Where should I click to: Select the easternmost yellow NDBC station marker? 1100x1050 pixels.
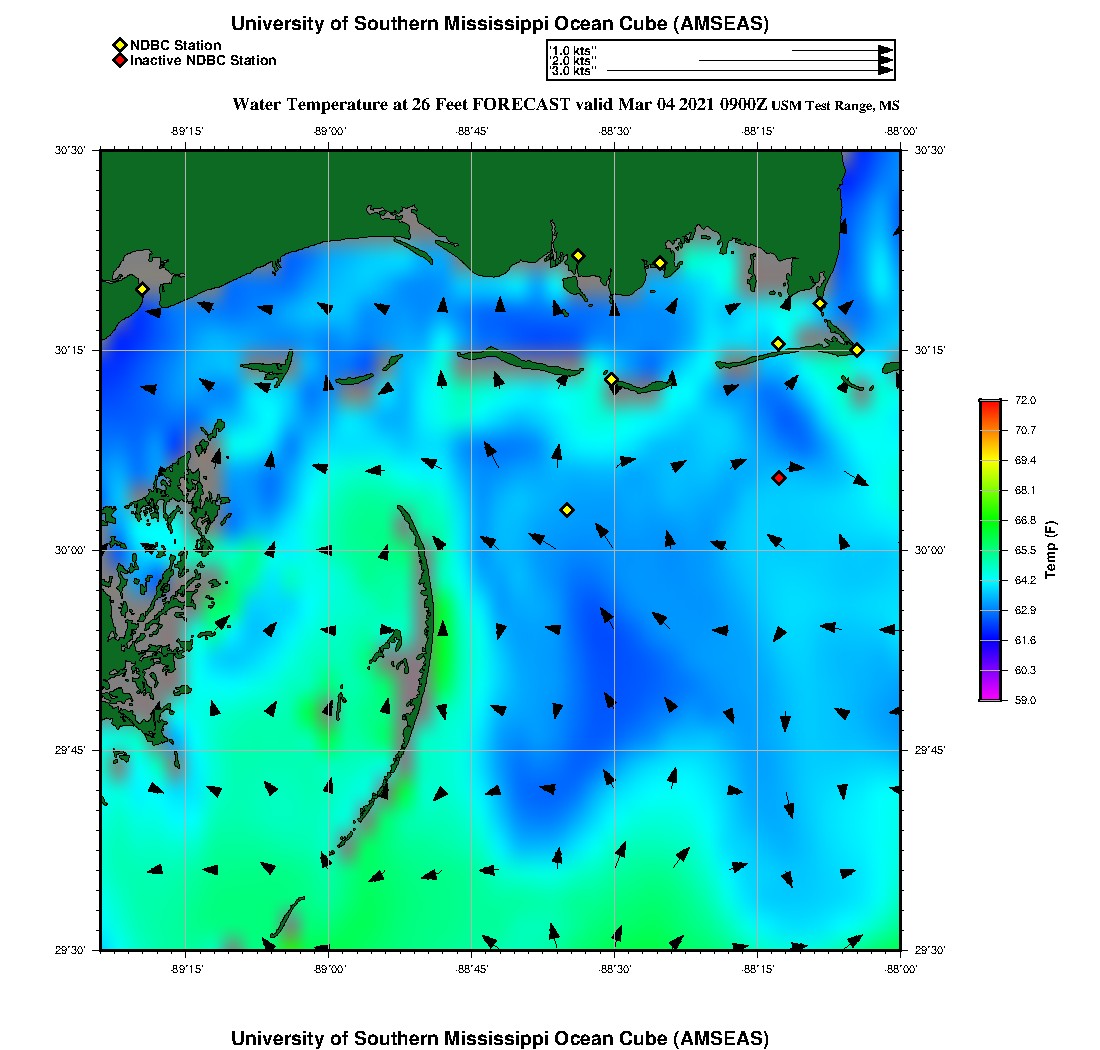pos(857,350)
